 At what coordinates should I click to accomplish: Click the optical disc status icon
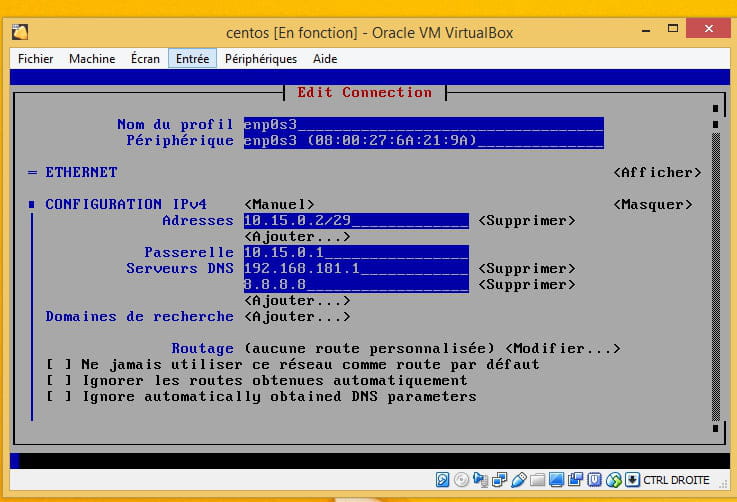point(461,481)
